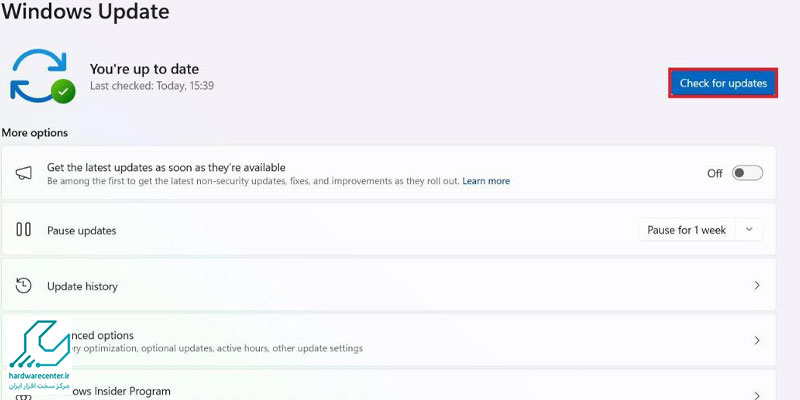Open Windows Insider Program chevron
The height and width of the screenshot is (400, 800).
757,395
